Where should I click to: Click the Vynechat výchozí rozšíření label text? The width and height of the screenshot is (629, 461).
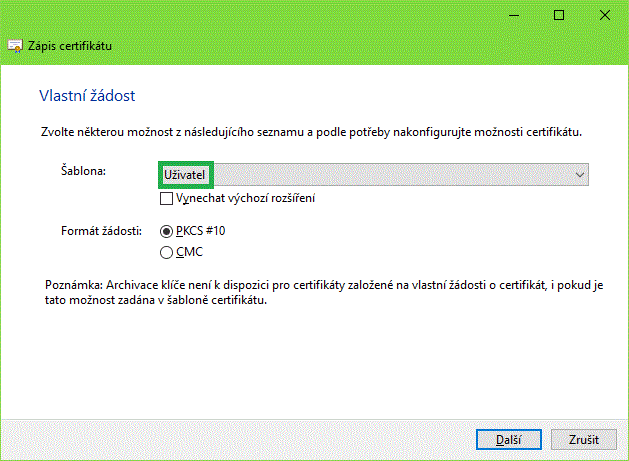pos(245,199)
